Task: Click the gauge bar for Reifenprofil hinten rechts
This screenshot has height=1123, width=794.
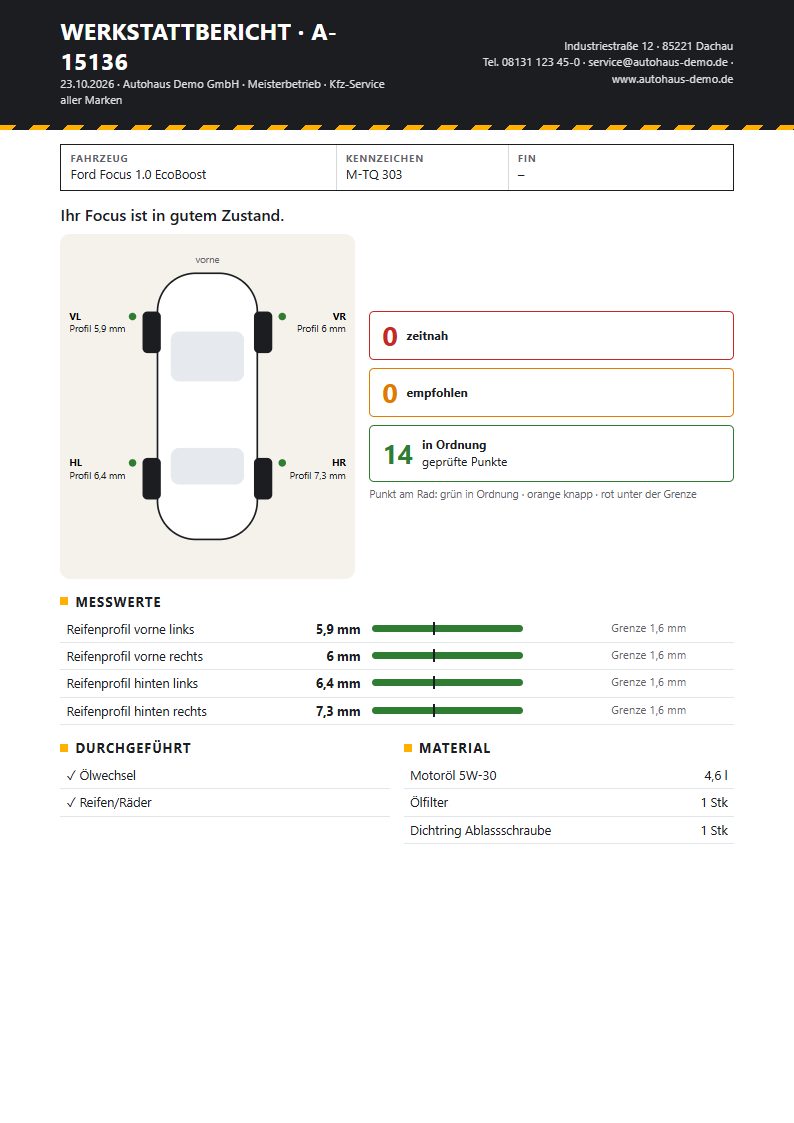Action: [447, 710]
